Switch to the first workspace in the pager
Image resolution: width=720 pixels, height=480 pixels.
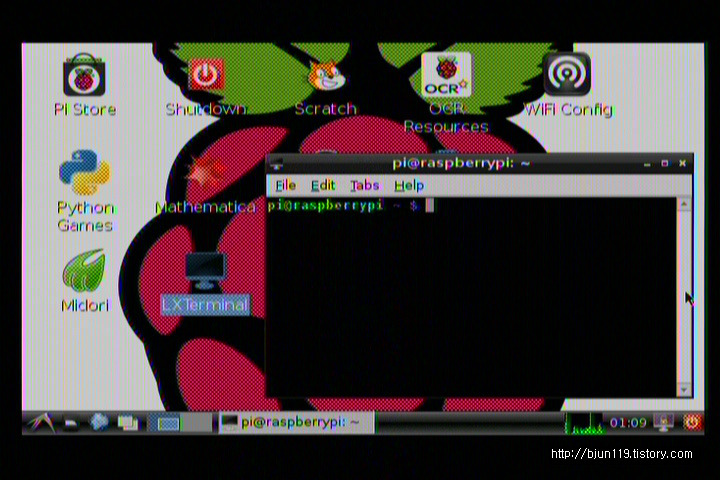pyautogui.click(x=163, y=423)
